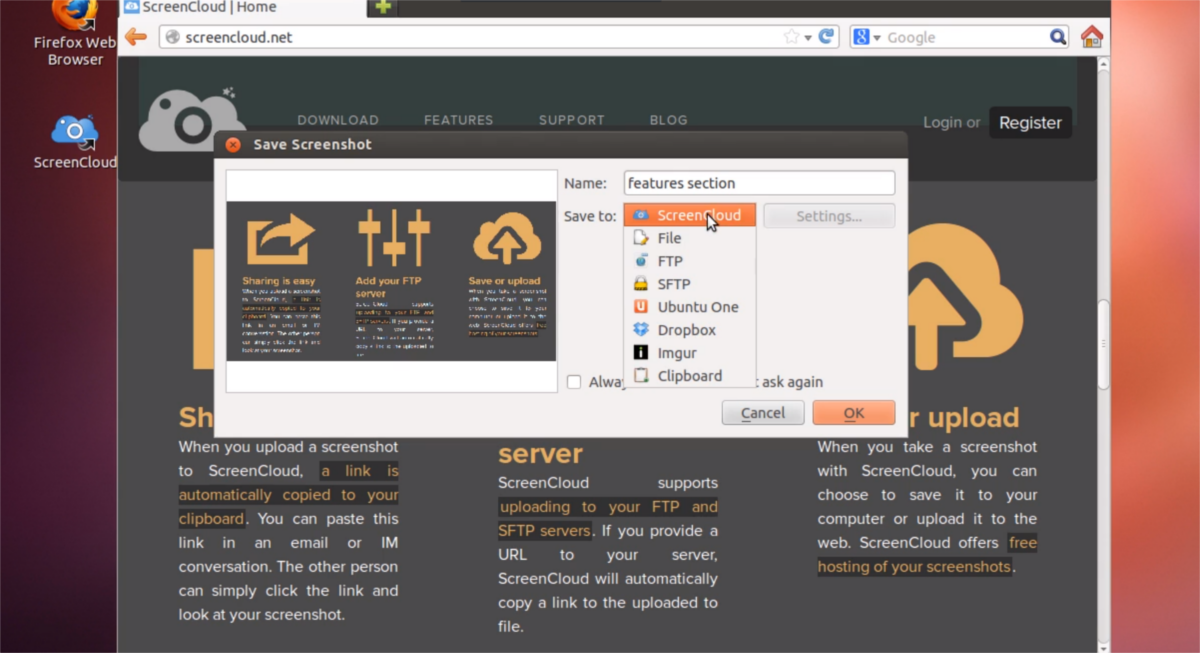Image resolution: width=1200 pixels, height=653 pixels.
Task: Toggle the Always checkbox in dialog
Action: coord(574,382)
